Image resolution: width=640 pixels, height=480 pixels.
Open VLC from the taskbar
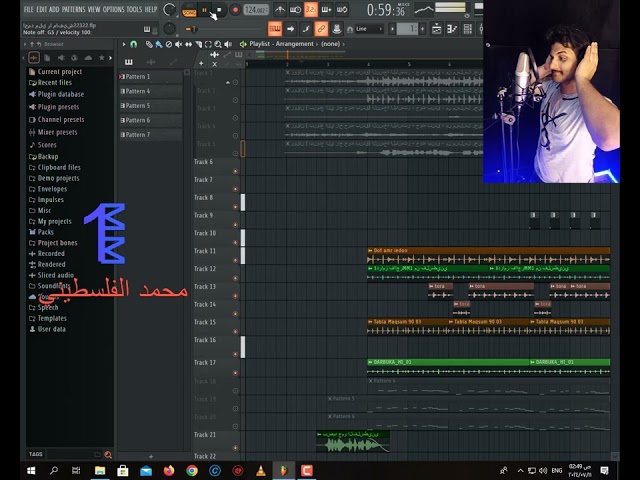pos(261,471)
